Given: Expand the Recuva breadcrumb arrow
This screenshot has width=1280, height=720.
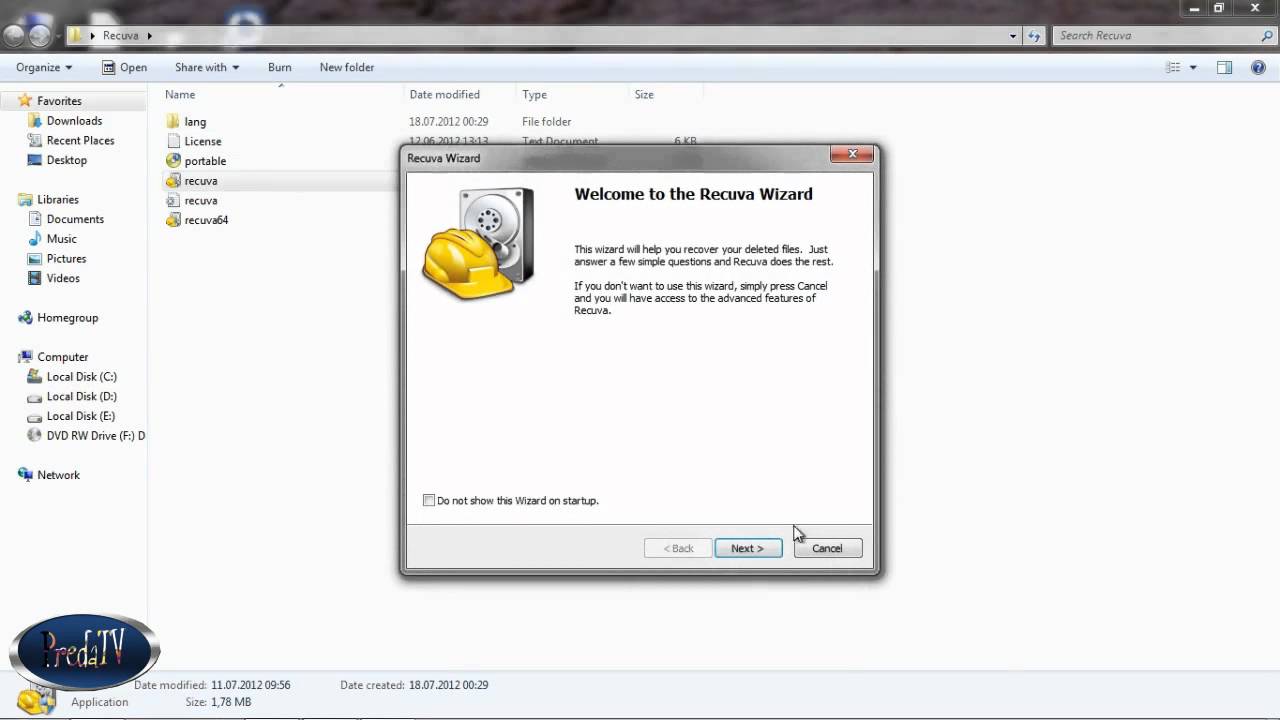Looking at the screenshot, I should [149, 35].
